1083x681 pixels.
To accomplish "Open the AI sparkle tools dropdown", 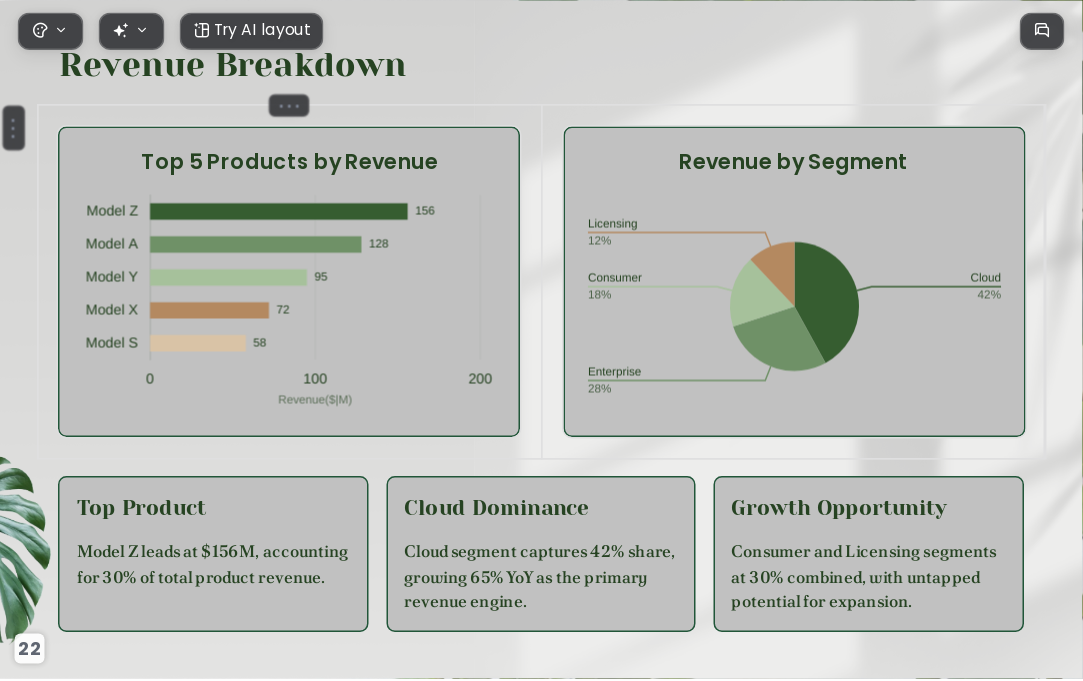I will point(131,30).
